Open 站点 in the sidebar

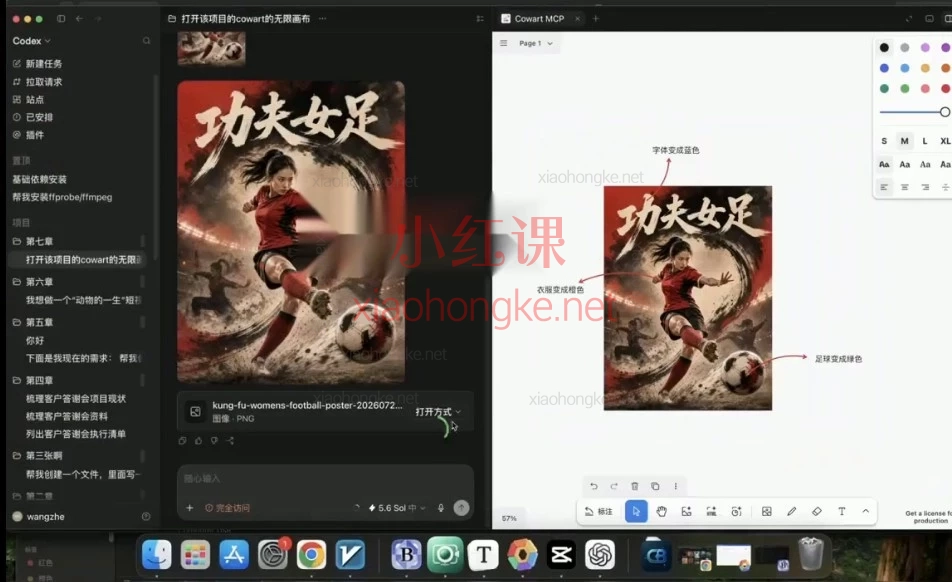[x=29, y=100]
